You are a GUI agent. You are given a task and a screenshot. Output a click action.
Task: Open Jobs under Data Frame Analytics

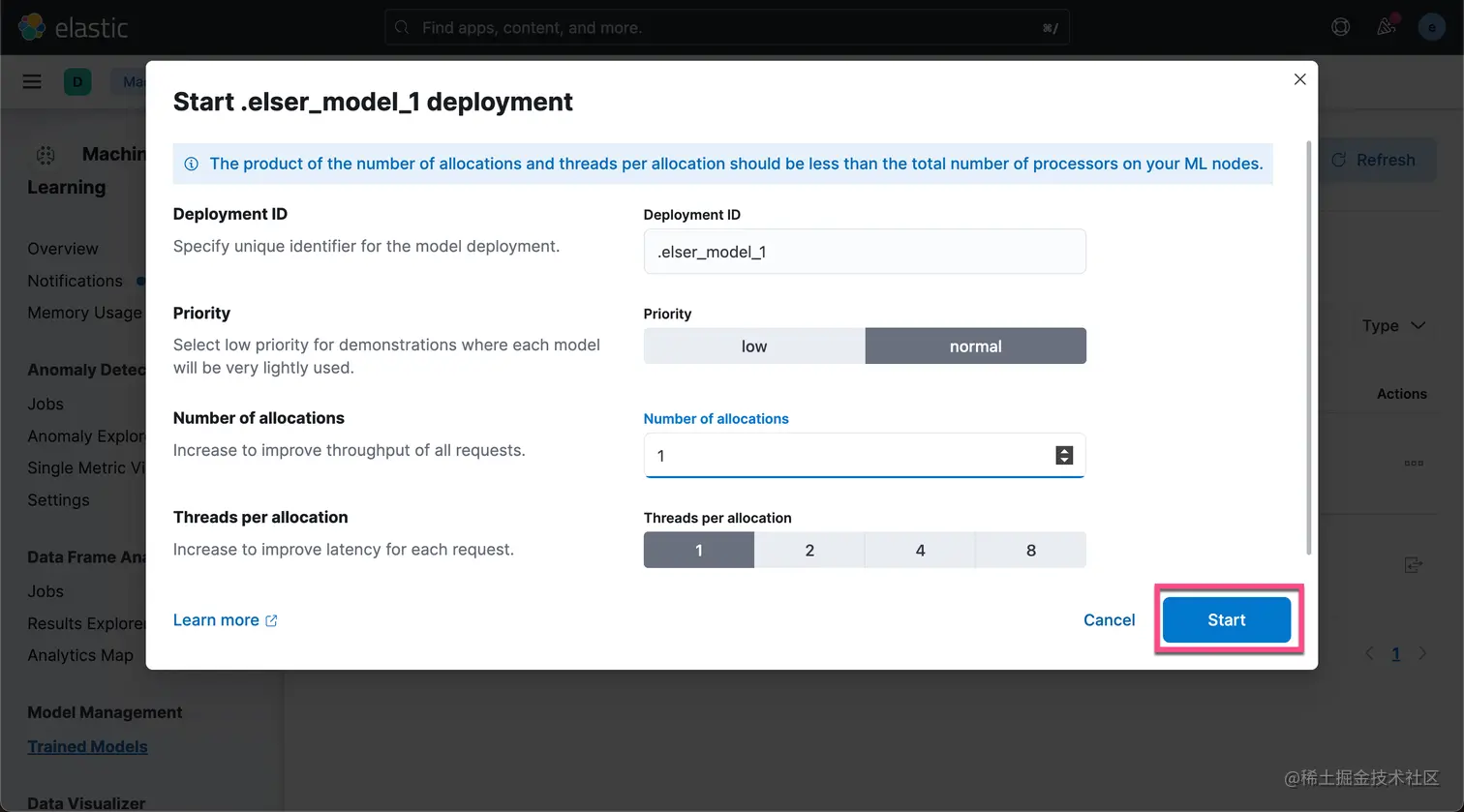[46, 591]
